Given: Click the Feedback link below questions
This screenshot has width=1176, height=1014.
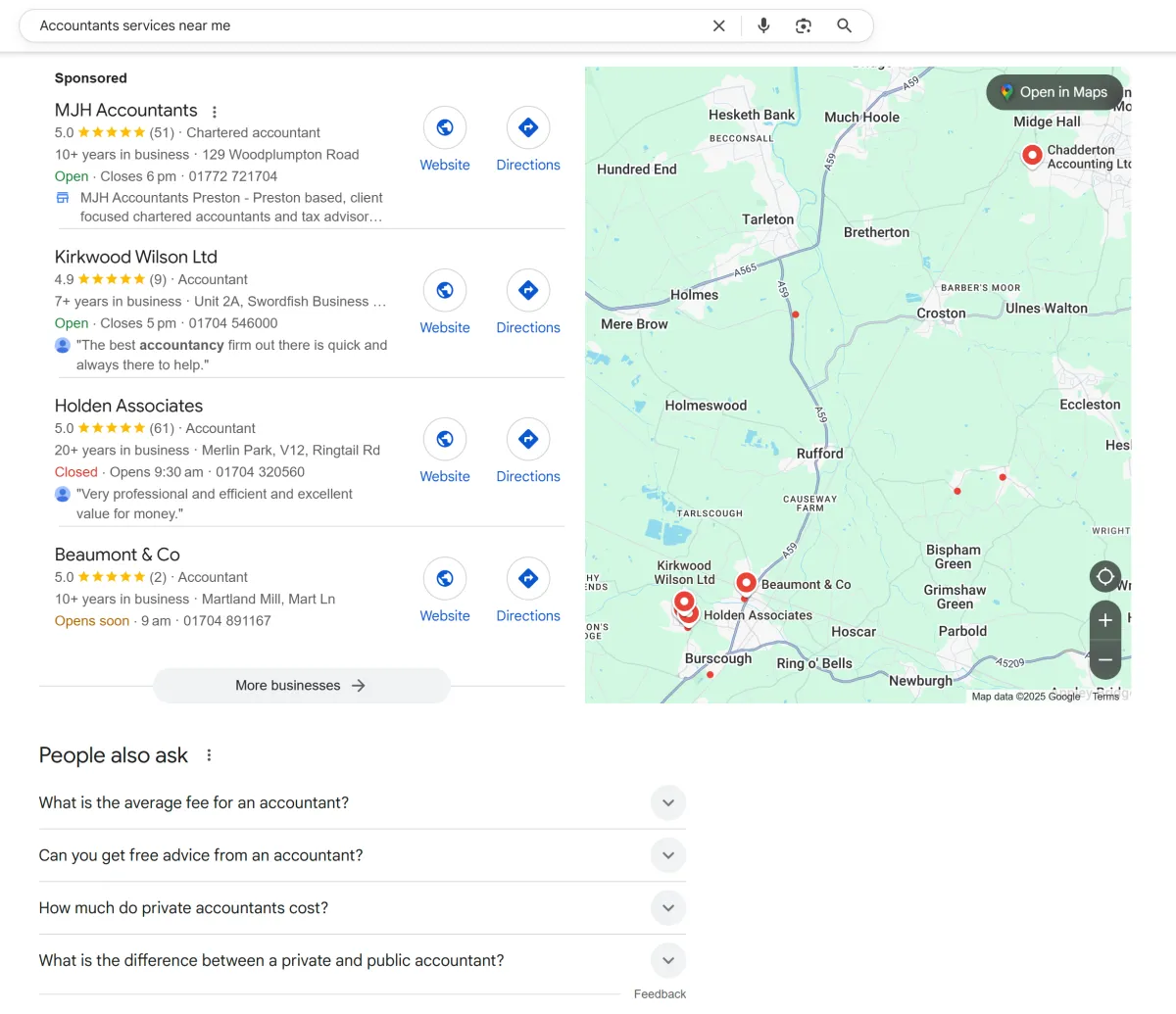Looking at the screenshot, I should (x=660, y=993).
